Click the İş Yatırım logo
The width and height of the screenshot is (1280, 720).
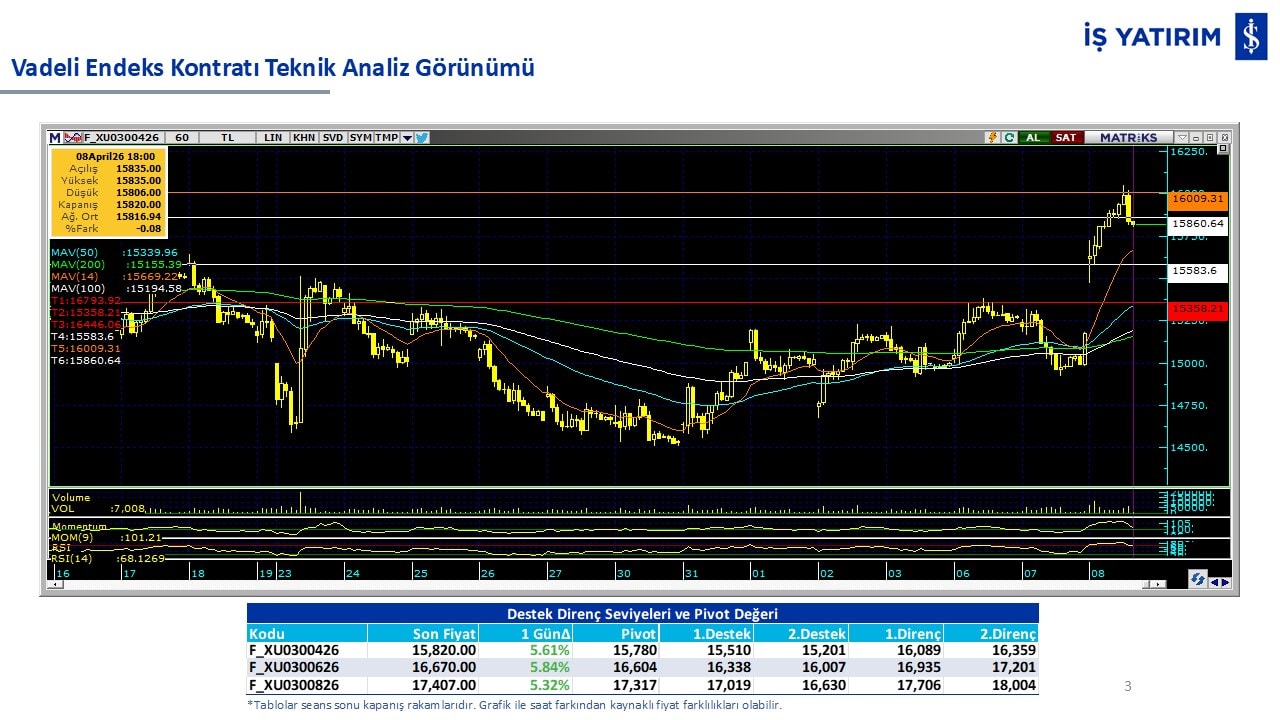tap(1250, 37)
